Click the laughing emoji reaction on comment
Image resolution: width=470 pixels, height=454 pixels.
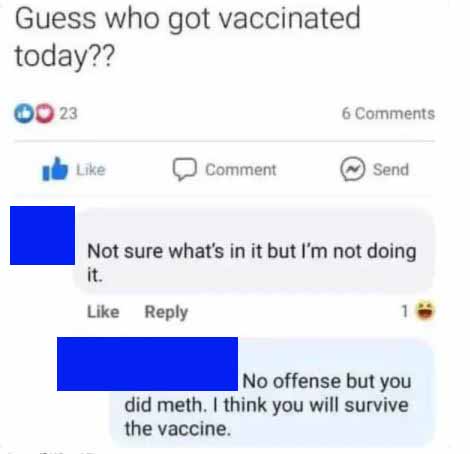[425, 310]
